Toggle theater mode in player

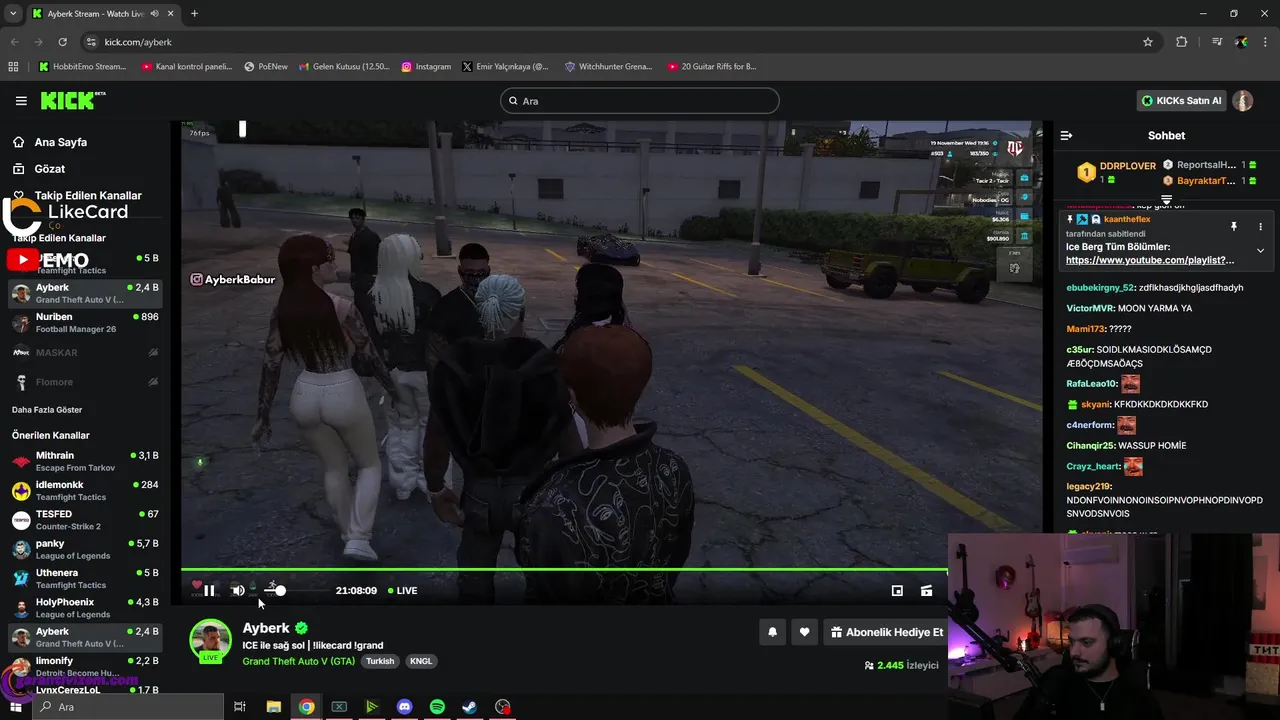click(927, 591)
